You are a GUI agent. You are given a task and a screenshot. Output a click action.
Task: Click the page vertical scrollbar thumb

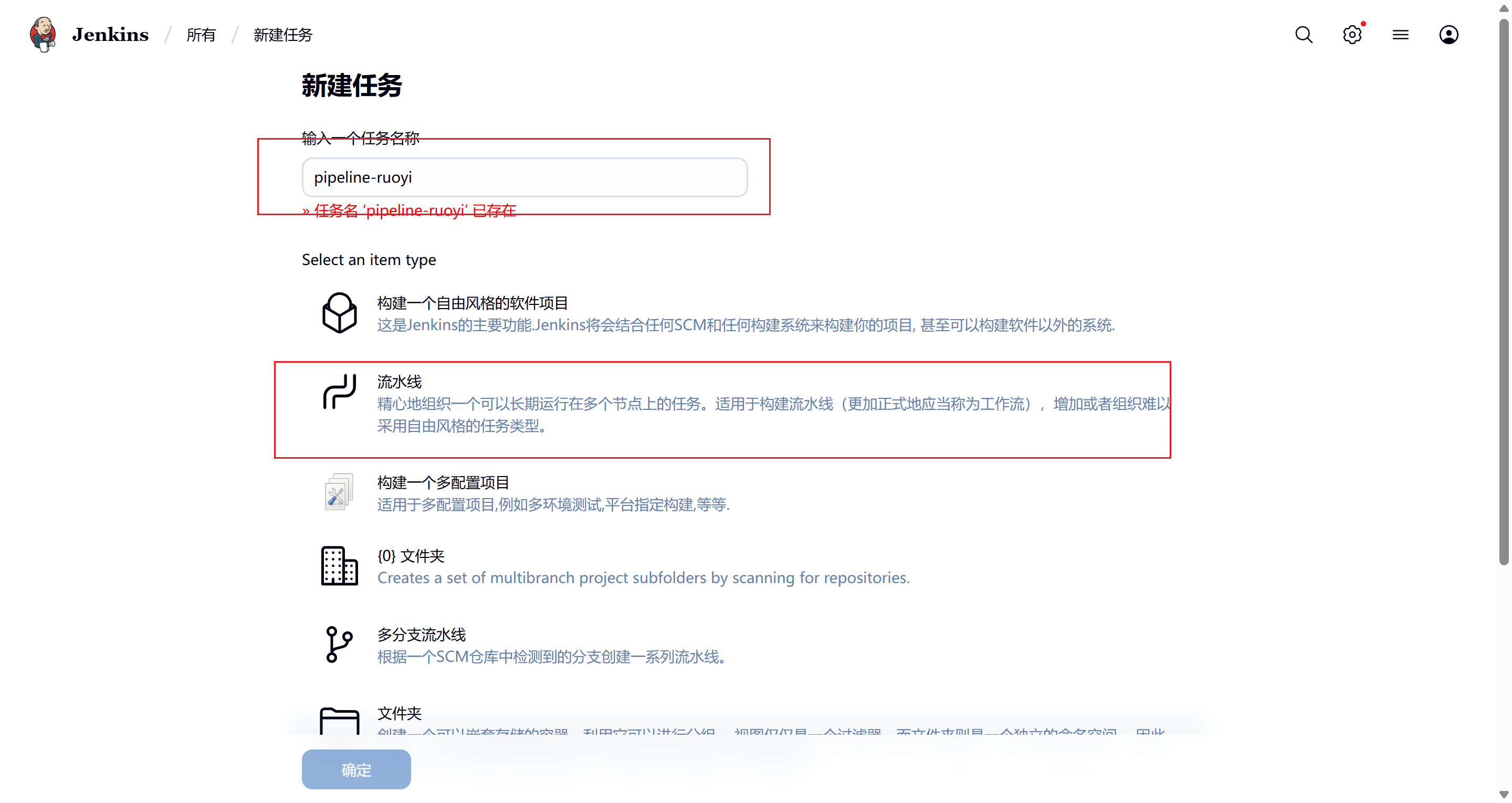(x=1504, y=292)
